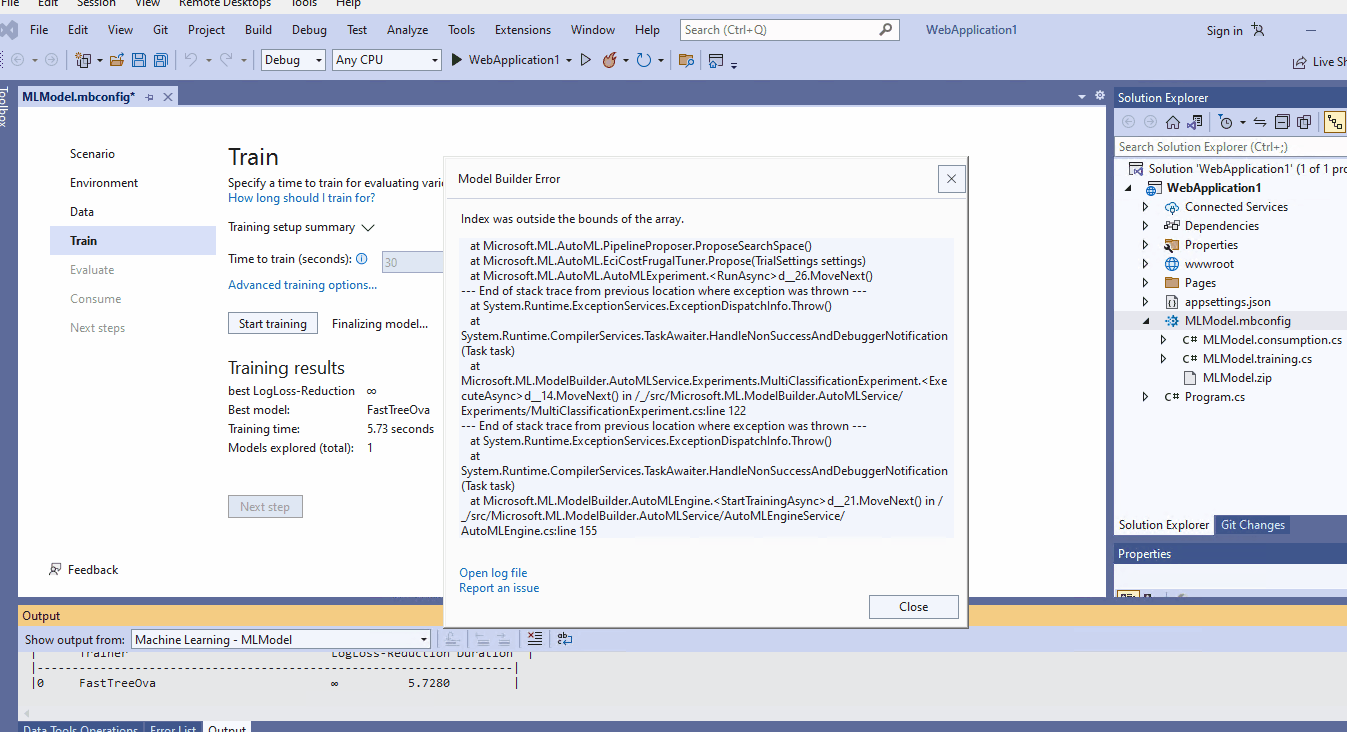Select MLModel.zip in Solution Explorer
The width and height of the screenshot is (1347, 732).
click(x=1237, y=378)
